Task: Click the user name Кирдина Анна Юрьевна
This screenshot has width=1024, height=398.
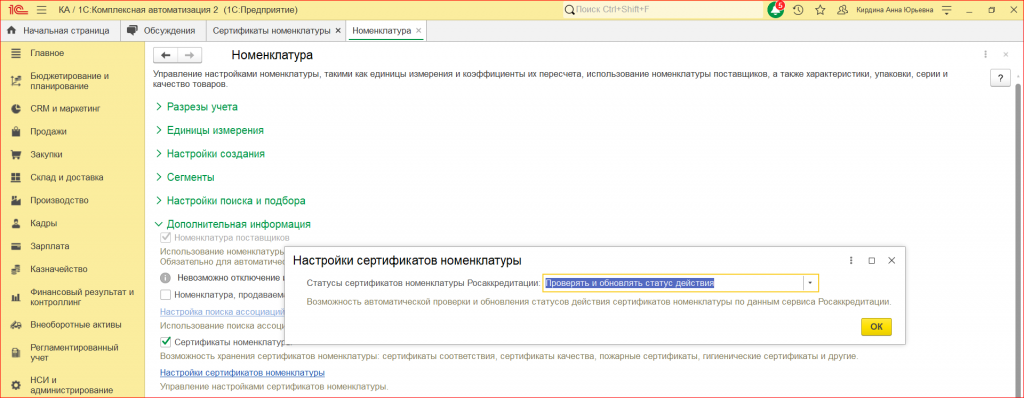Action: (x=895, y=10)
